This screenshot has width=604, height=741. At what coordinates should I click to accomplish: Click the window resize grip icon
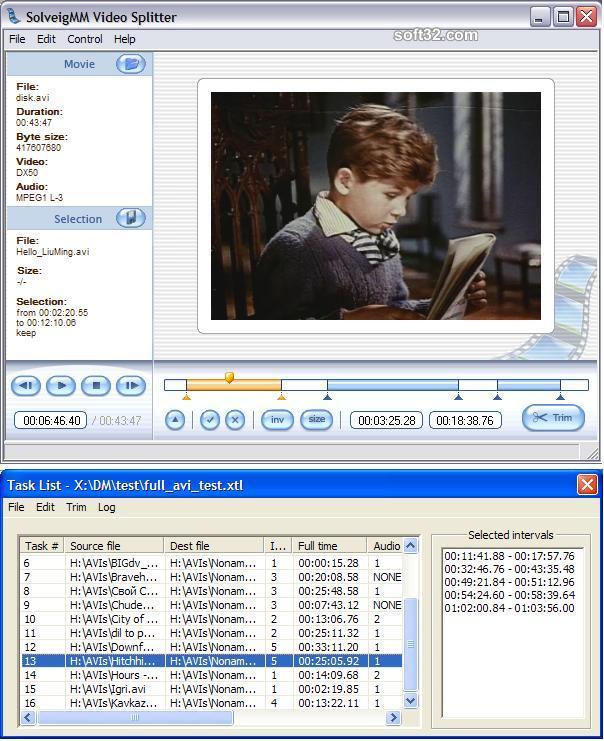point(592,453)
